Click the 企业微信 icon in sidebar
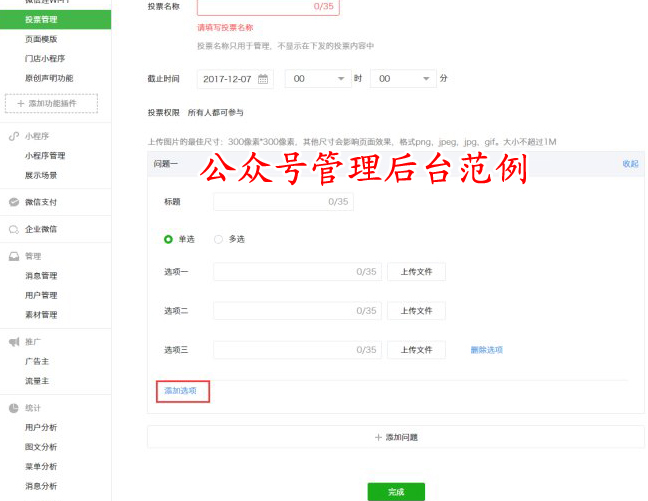648x501 pixels. click(13, 229)
